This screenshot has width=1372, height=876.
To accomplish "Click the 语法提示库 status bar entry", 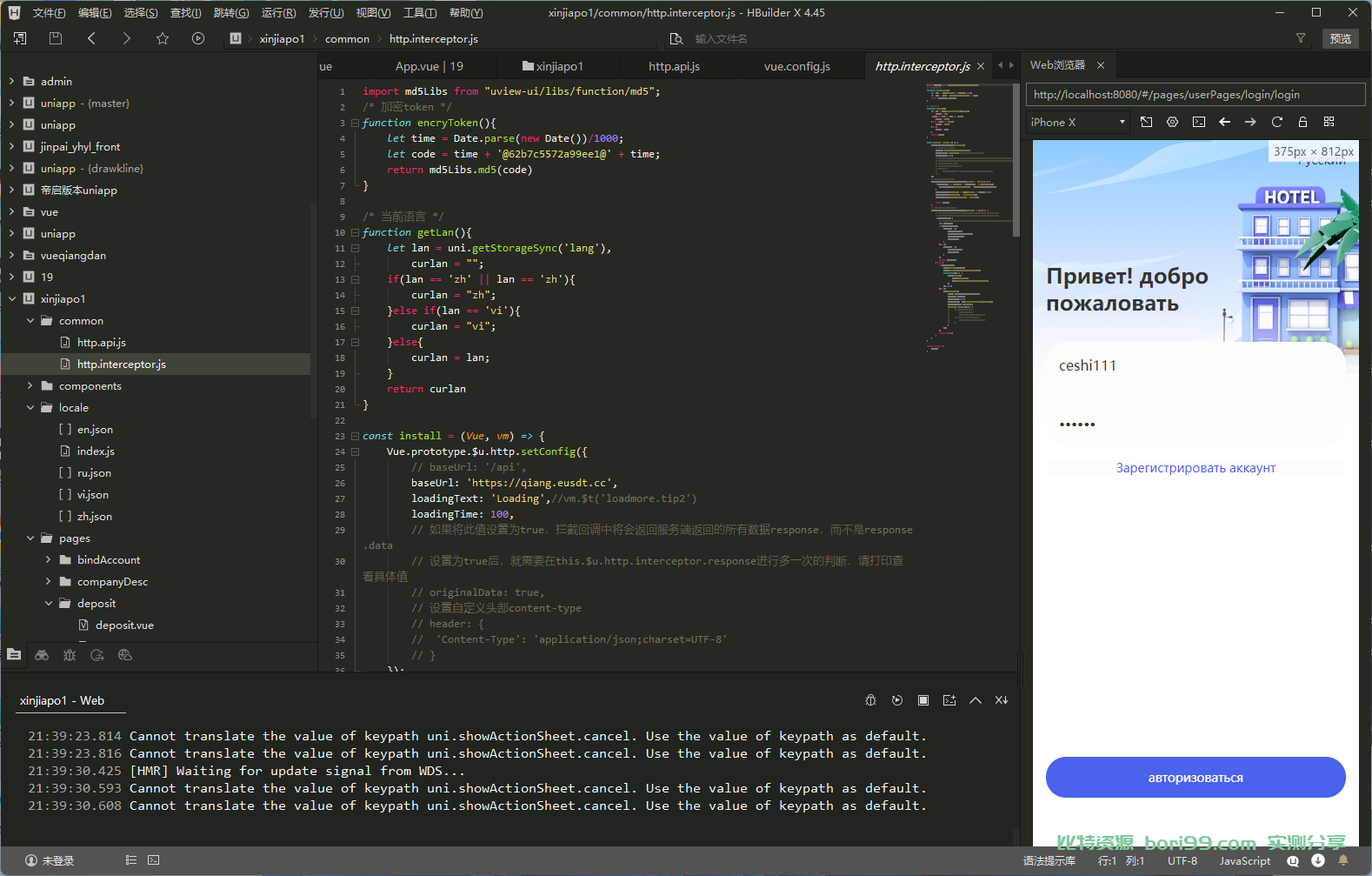I will tap(1049, 860).
